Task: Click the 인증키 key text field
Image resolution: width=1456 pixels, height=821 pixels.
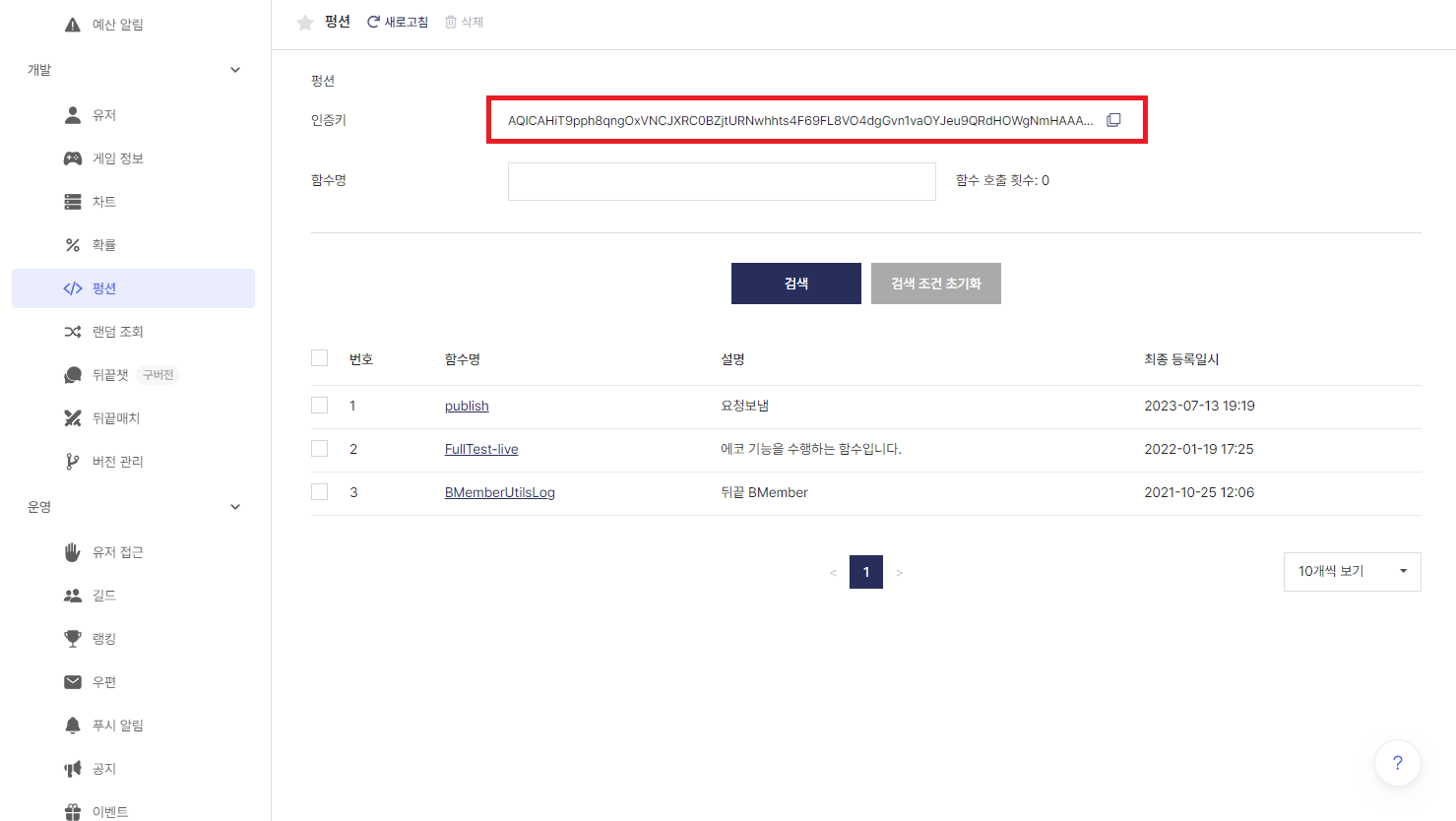Action: tap(800, 120)
